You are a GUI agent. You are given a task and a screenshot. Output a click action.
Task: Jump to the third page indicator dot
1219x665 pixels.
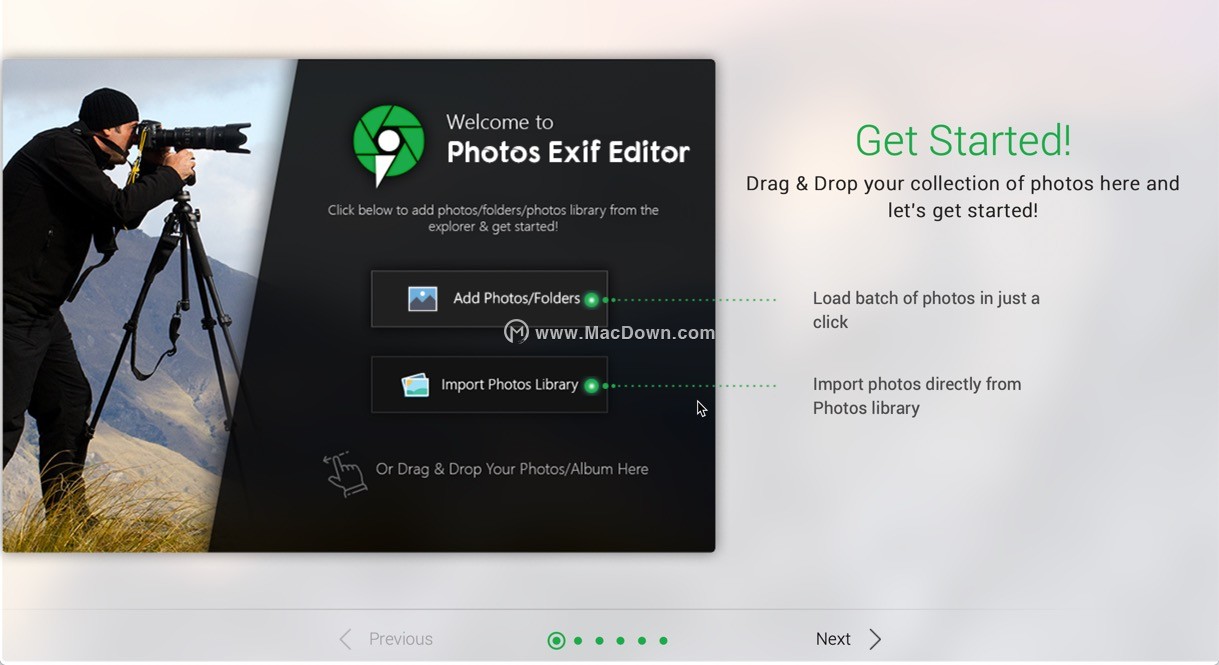click(x=599, y=641)
